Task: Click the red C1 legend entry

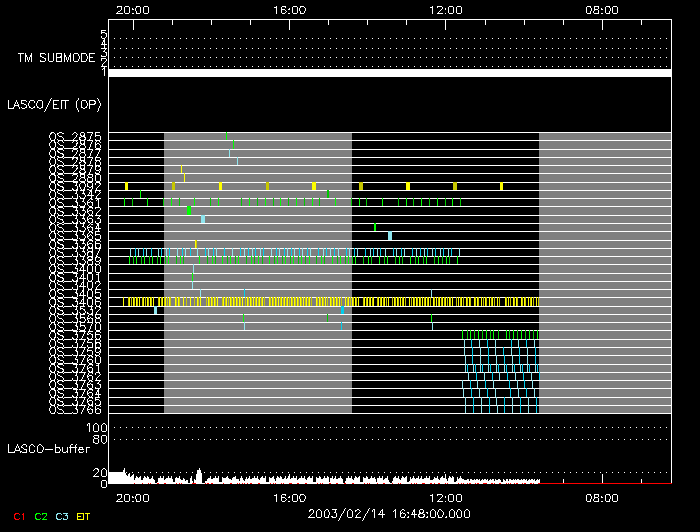Action: [20, 516]
